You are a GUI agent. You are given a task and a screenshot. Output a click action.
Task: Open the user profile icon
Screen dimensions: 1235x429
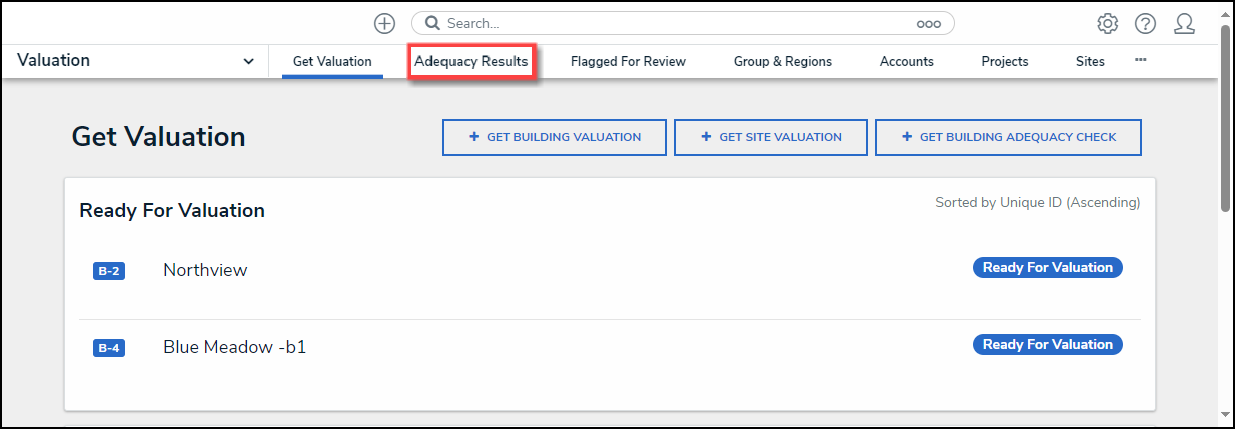coord(1184,23)
